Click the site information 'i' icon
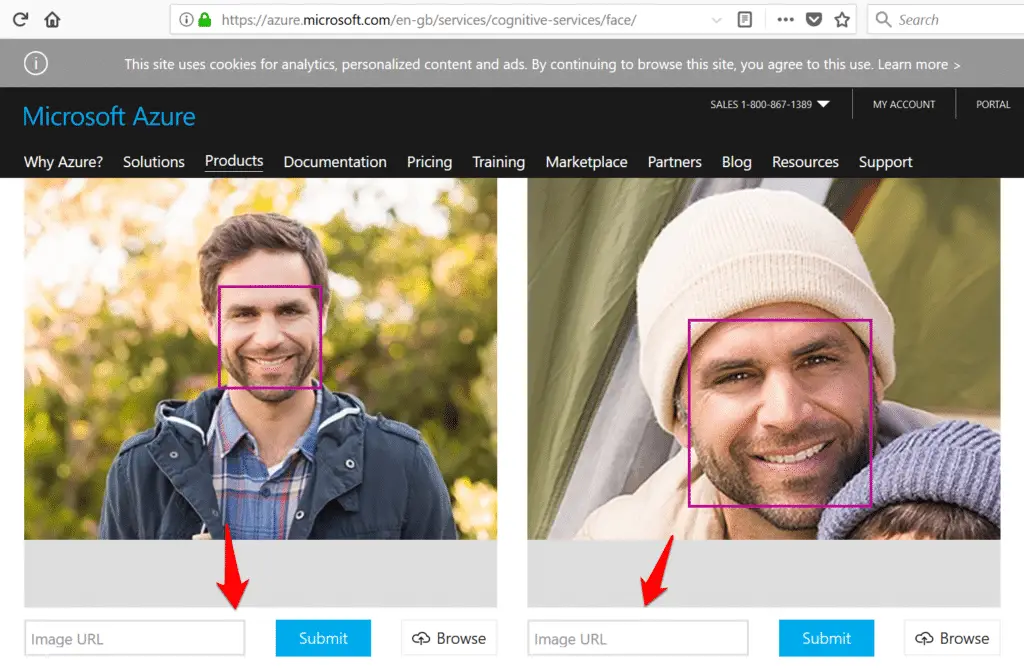This screenshot has width=1024, height=668. pyautogui.click(x=185, y=19)
